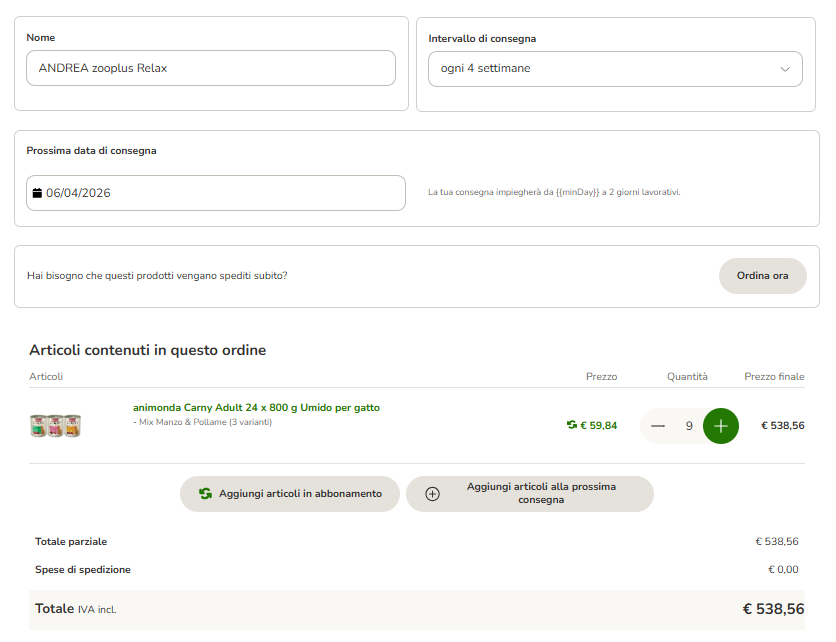Click the 'Prossima data di consegna' label
Screen dimensions: 836x642
[x=91, y=151]
